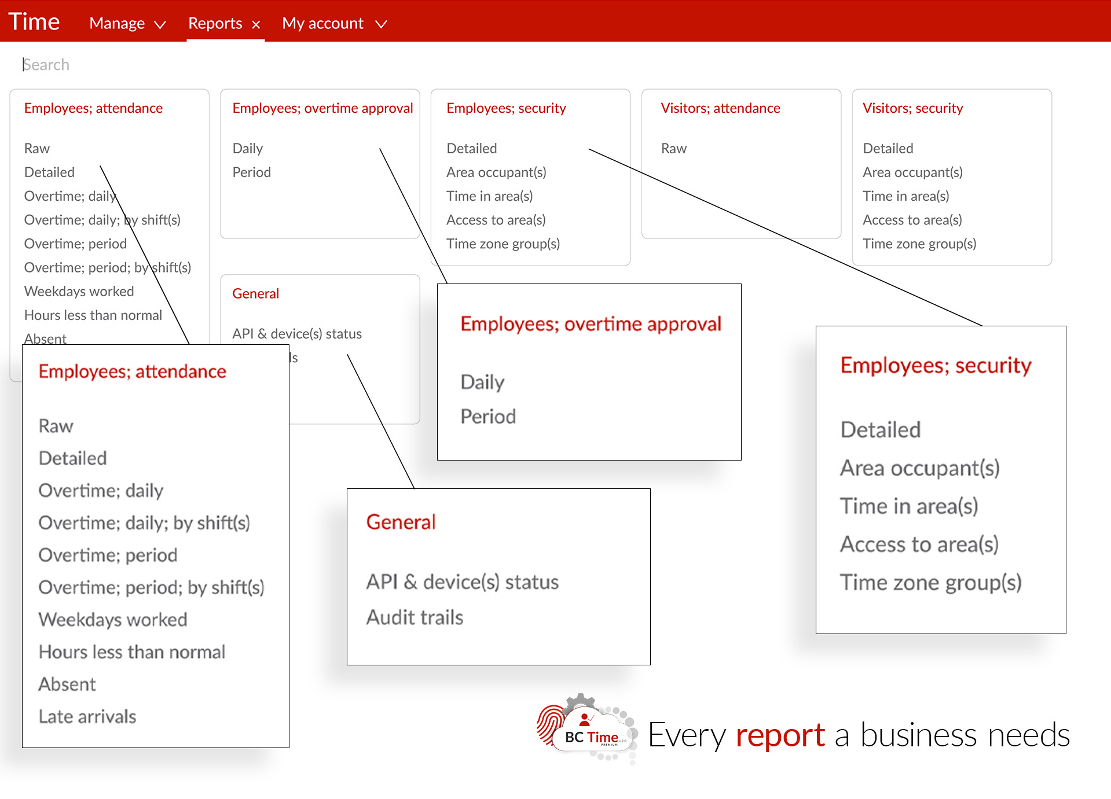This screenshot has width=1111, height=799.
Task: Open Detailed in the small Employees; security card
Action: click(x=471, y=148)
